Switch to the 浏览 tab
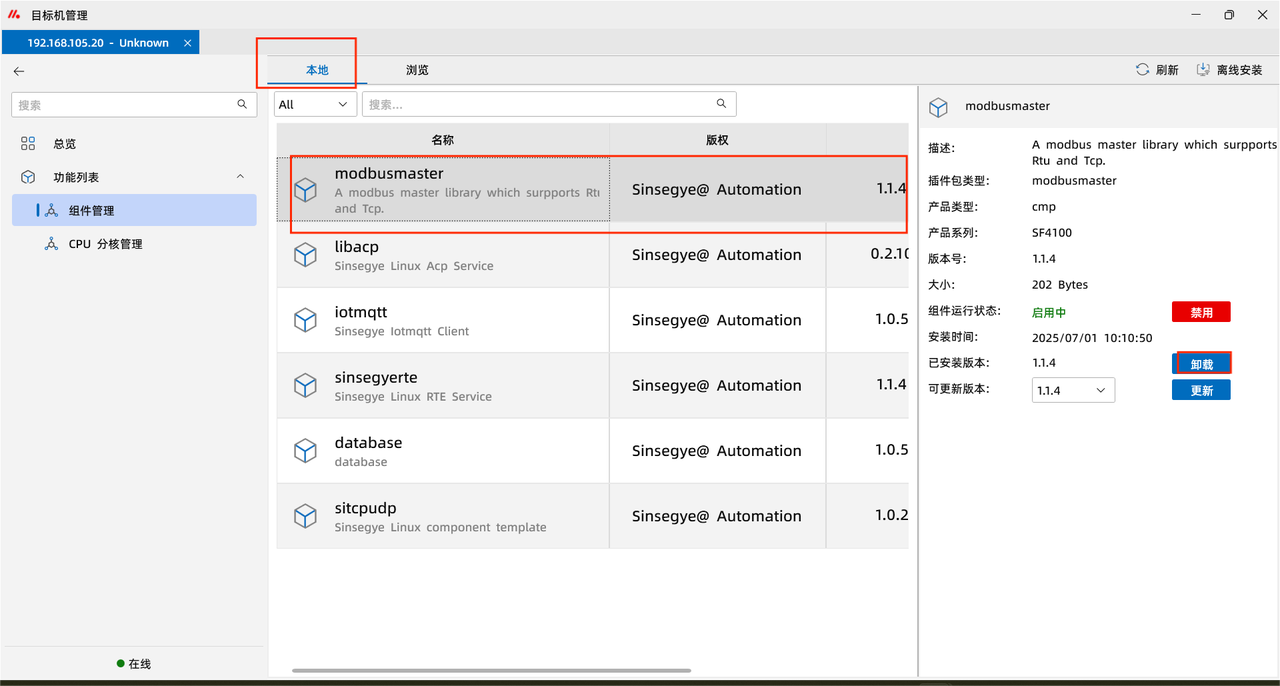Image resolution: width=1280 pixels, height=686 pixels. 417,70
